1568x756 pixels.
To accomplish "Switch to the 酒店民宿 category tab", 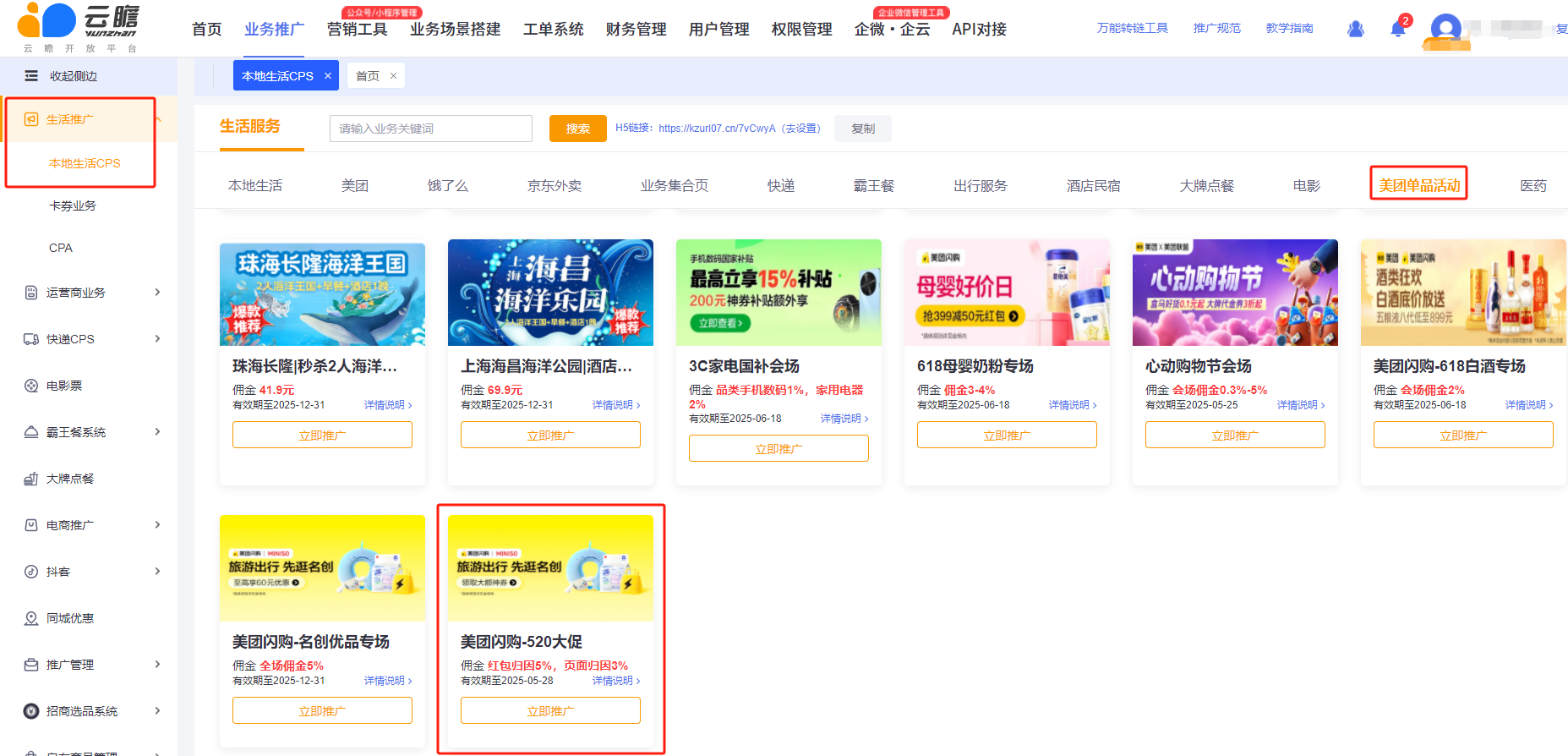I will (x=1094, y=186).
